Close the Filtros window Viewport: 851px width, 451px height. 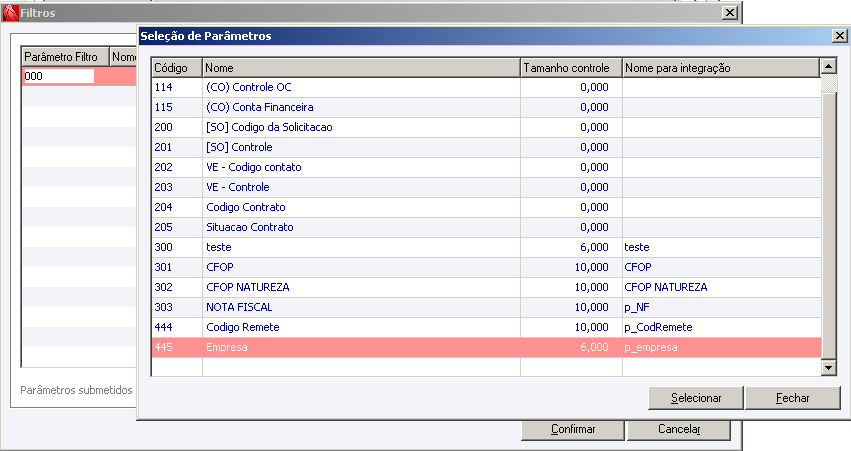tap(730, 13)
